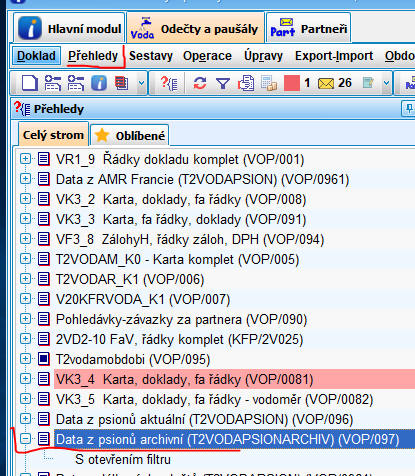Click S otevřením filtru child item
415x476 pixels.
123,459
